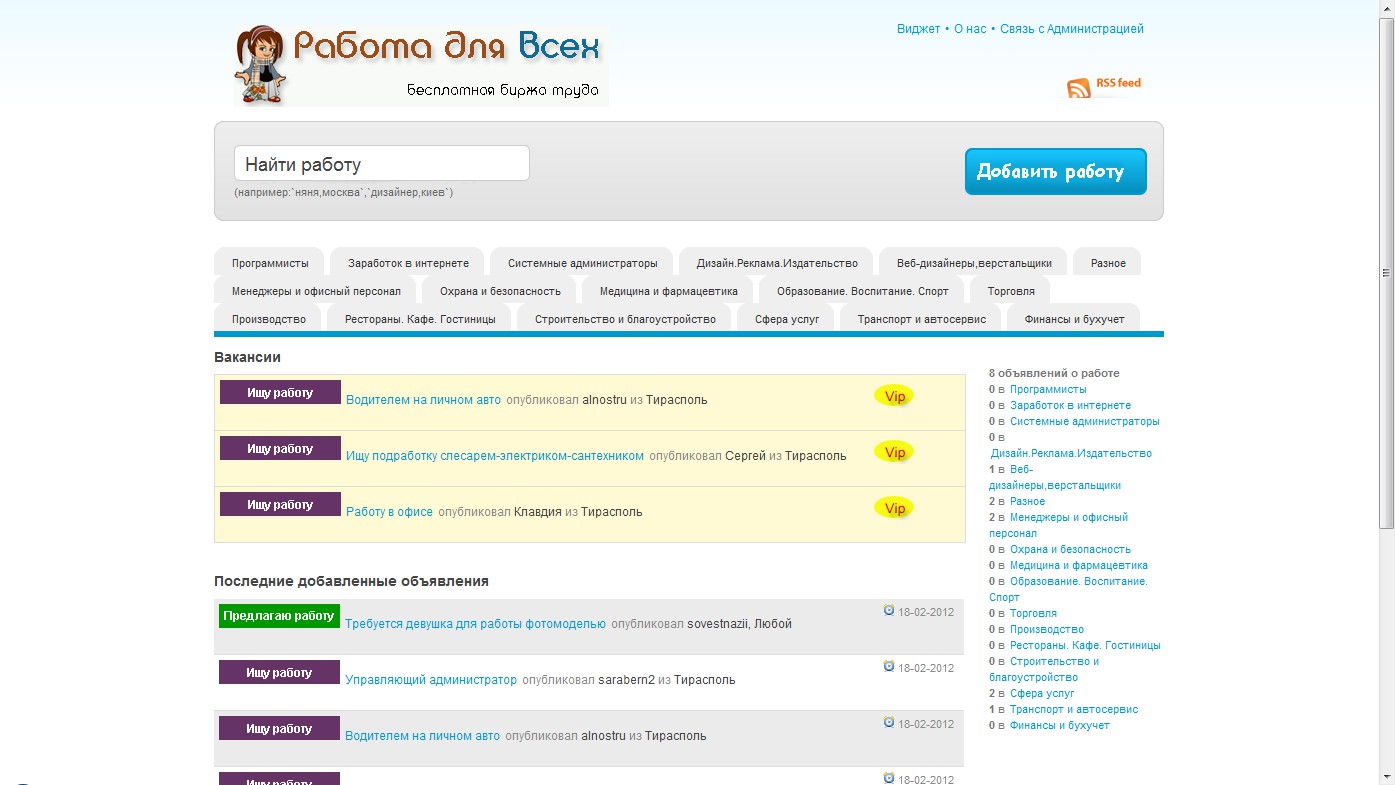Click the Добавить работу button
Viewport: 1395px width, 785px height.
pos(1055,172)
